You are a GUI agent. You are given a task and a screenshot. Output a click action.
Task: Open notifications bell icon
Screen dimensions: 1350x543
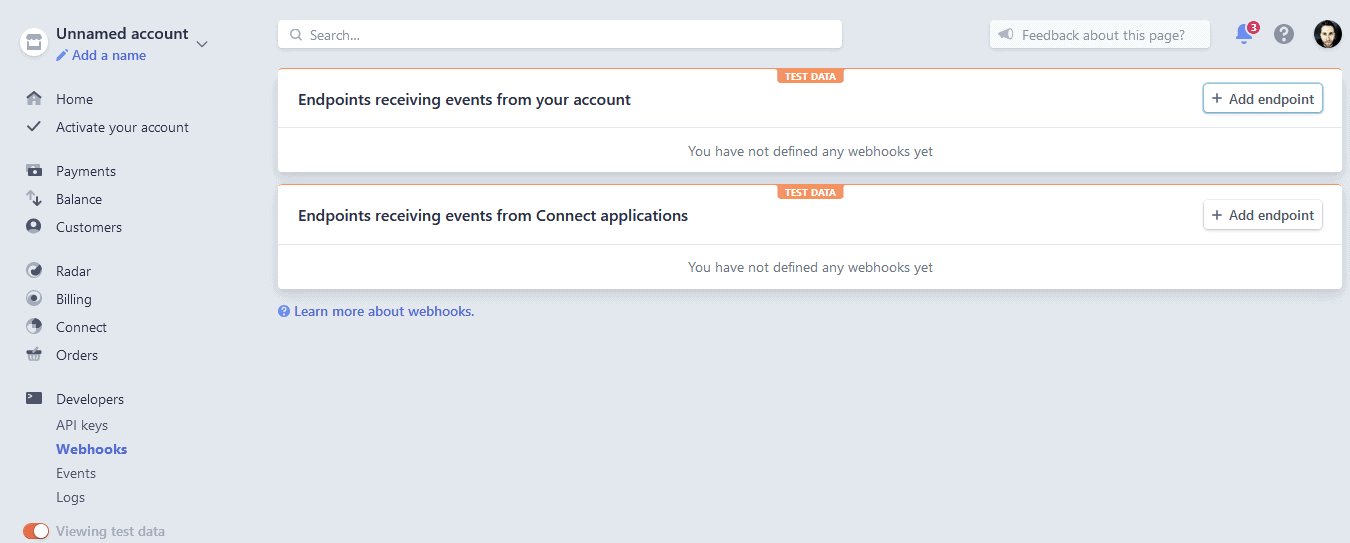coord(1244,34)
